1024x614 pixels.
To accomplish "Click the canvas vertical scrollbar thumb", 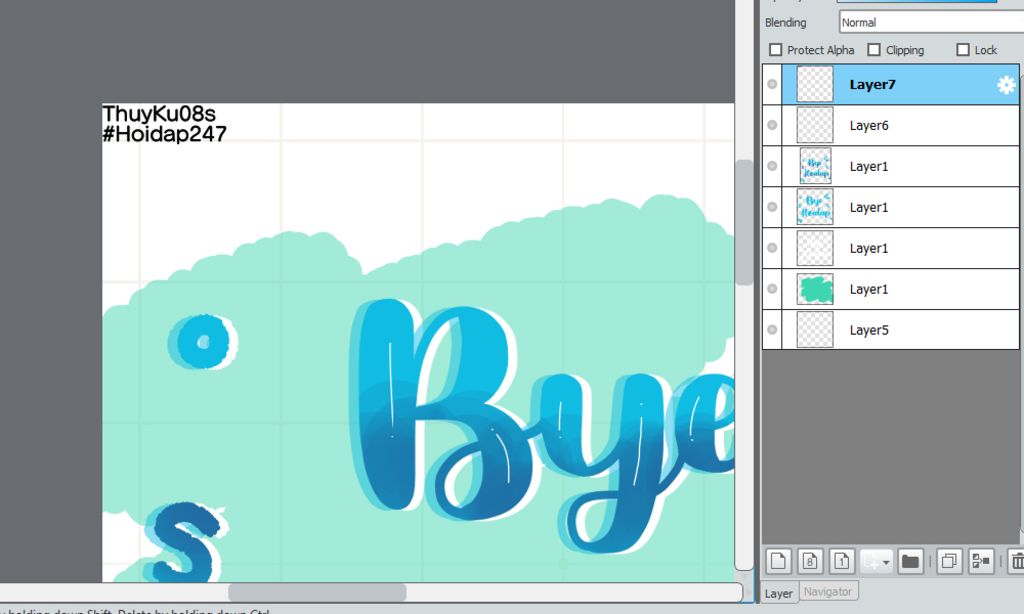I will point(744,222).
